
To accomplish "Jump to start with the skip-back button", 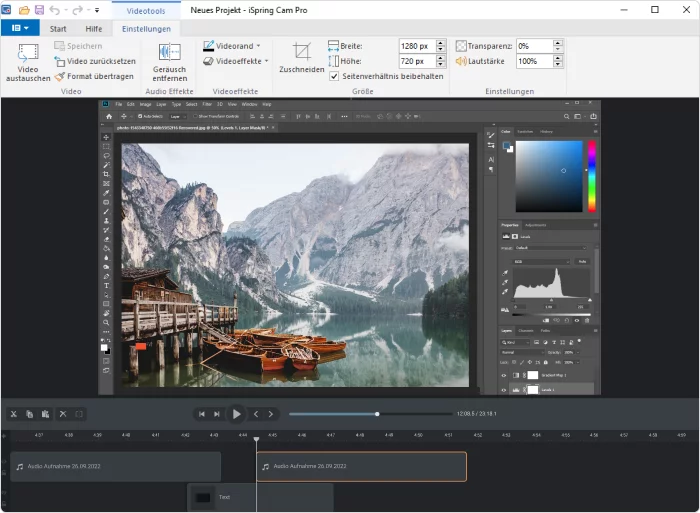I will pos(202,414).
